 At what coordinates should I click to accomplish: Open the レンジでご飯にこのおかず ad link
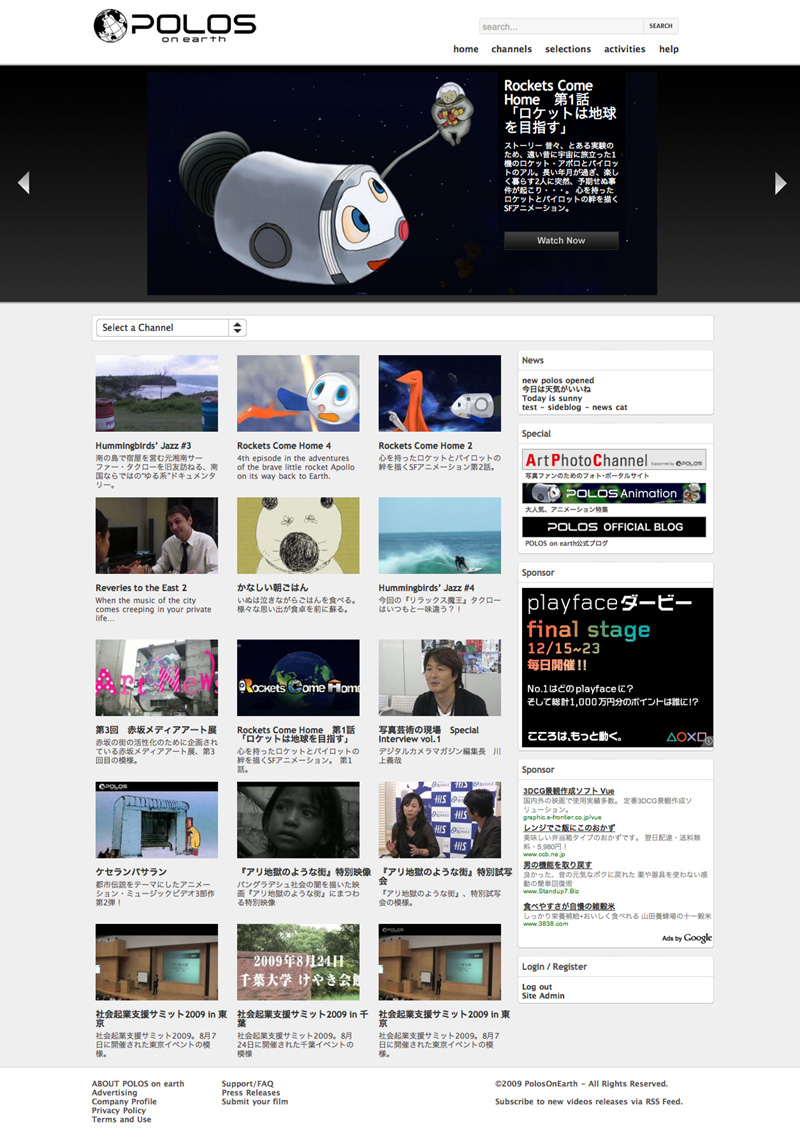click(x=569, y=828)
